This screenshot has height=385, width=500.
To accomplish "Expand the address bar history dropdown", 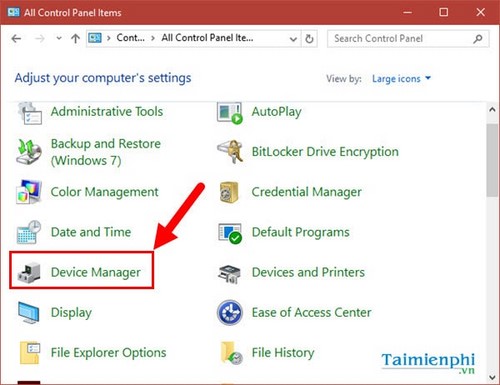I will click(293, 39).
